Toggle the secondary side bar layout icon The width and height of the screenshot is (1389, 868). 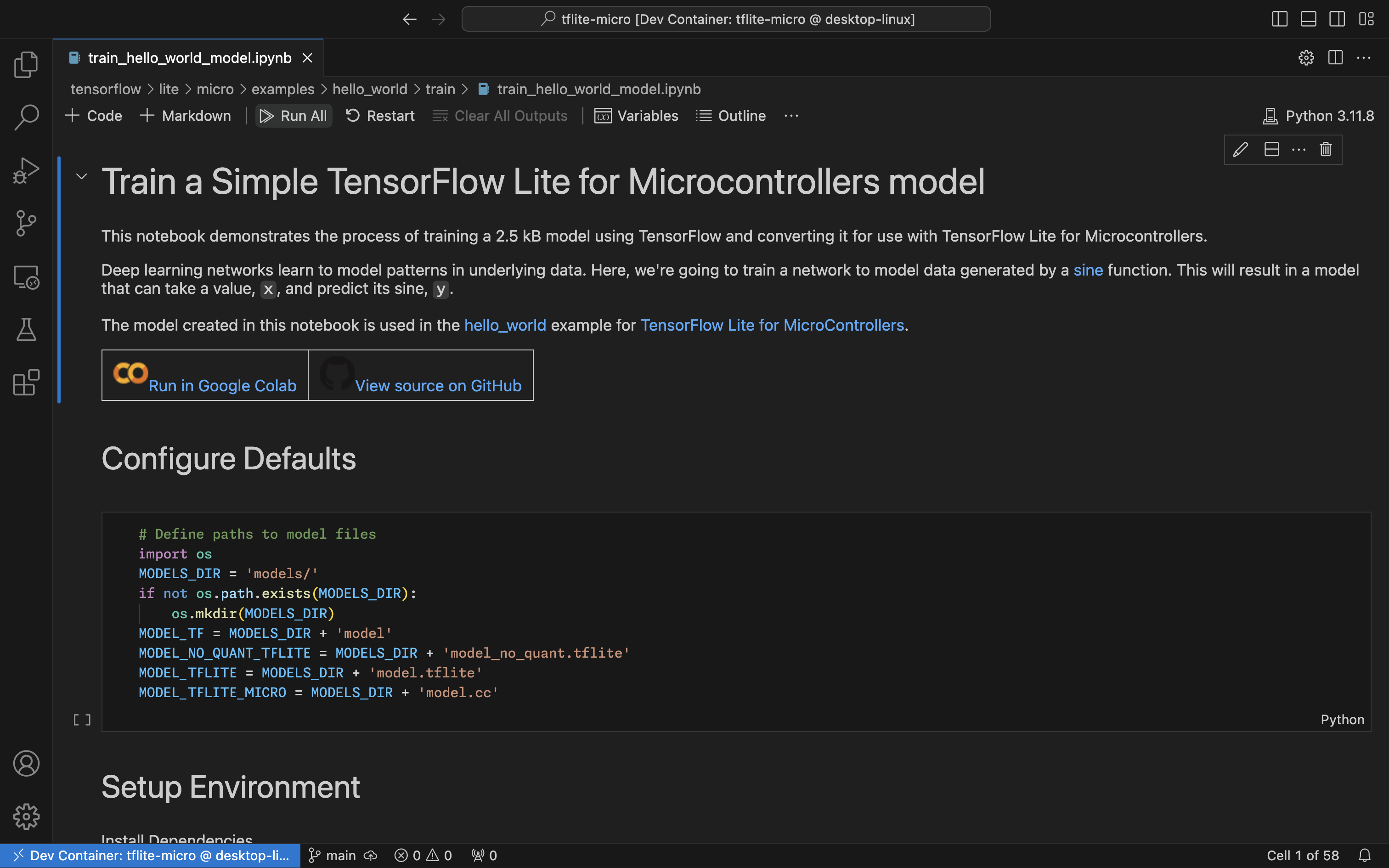click(1337, 19)
